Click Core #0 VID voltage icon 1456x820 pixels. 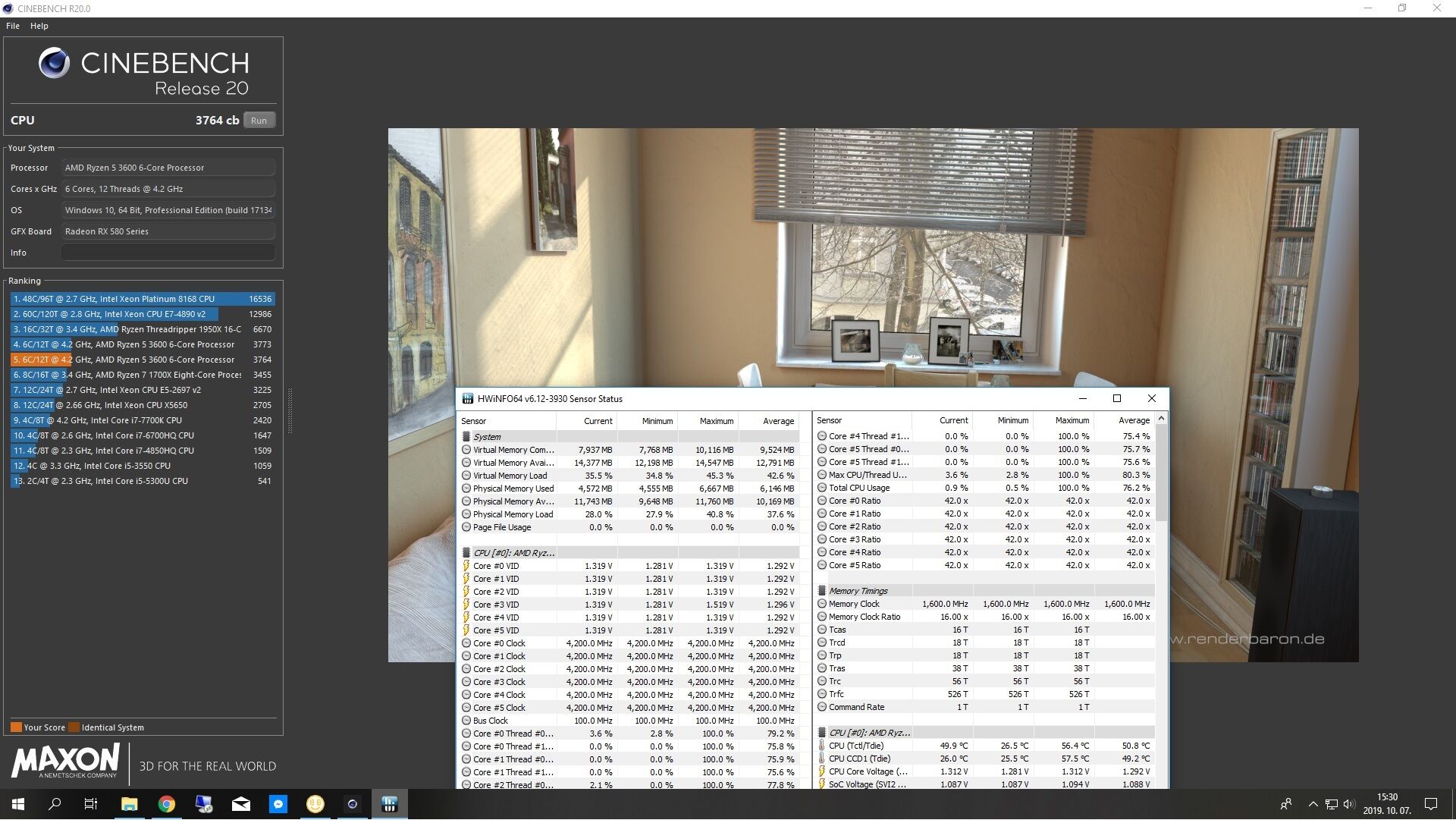point(466,566)
